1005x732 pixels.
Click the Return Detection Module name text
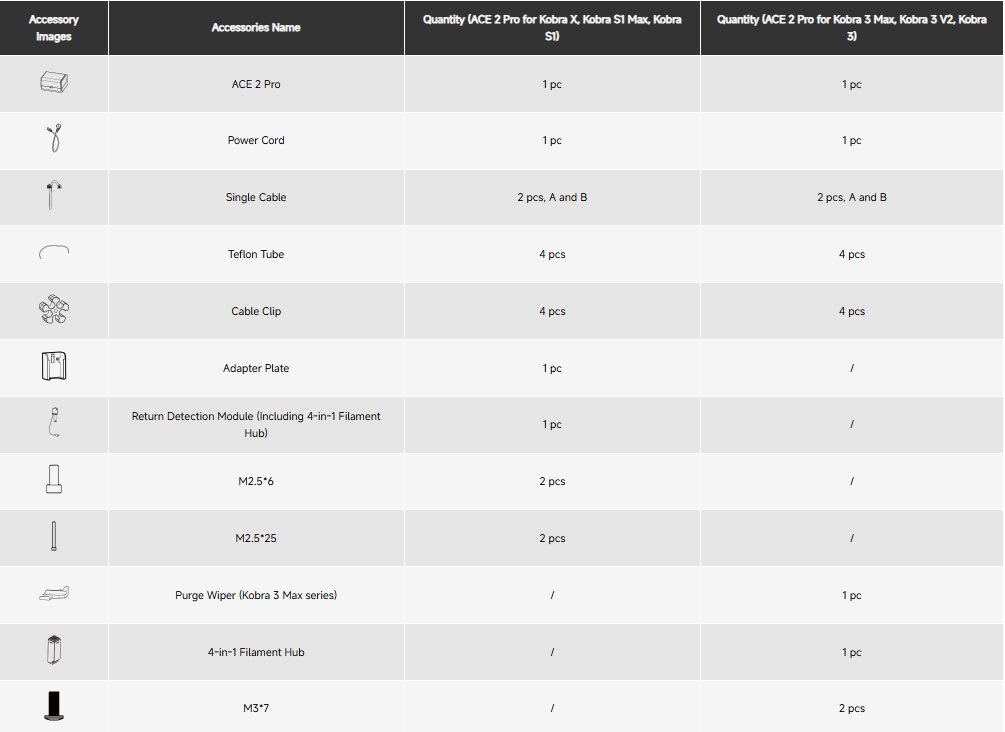[256, 424]
